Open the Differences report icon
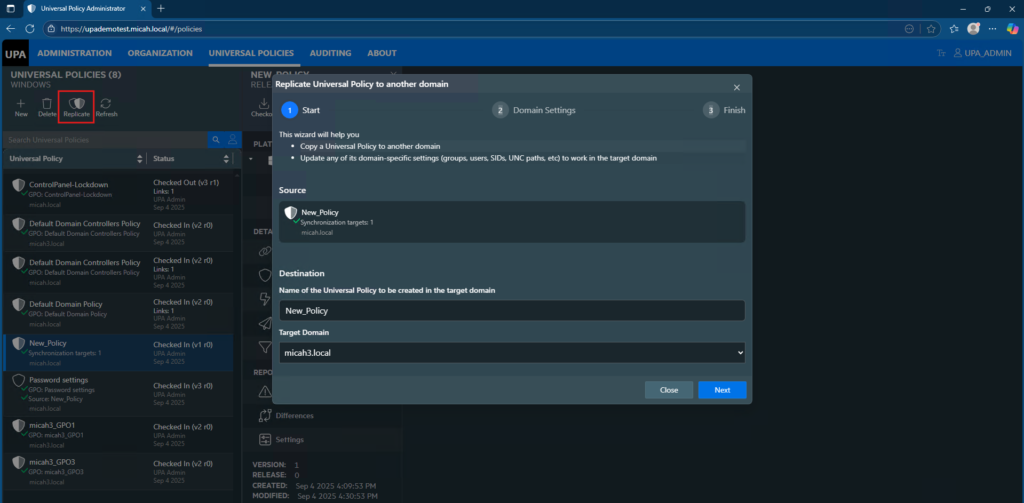The height and width of the screenshot is (503, 1024). pyautogui.click(x=265, y=415)
